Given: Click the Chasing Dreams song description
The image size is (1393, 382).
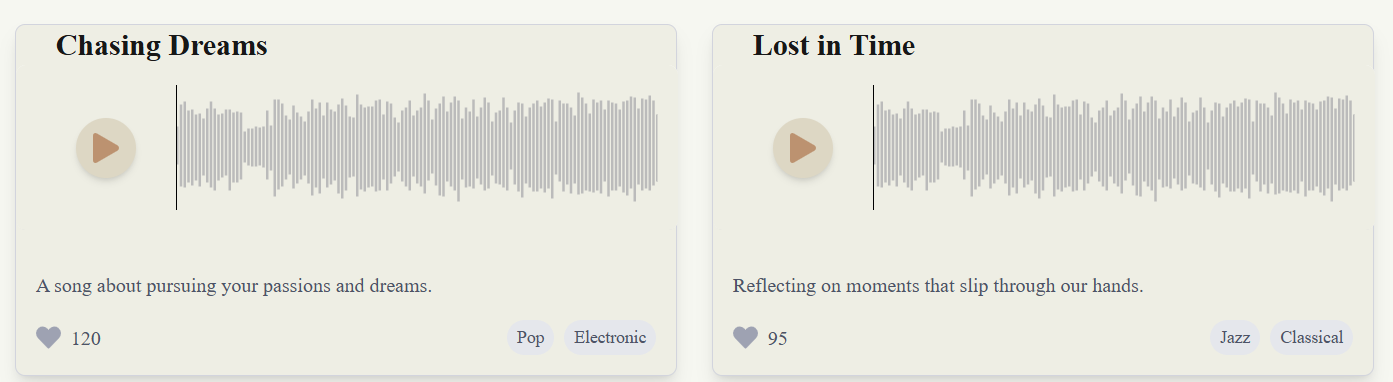Looking at the screenshot, I should pos(234,286).
